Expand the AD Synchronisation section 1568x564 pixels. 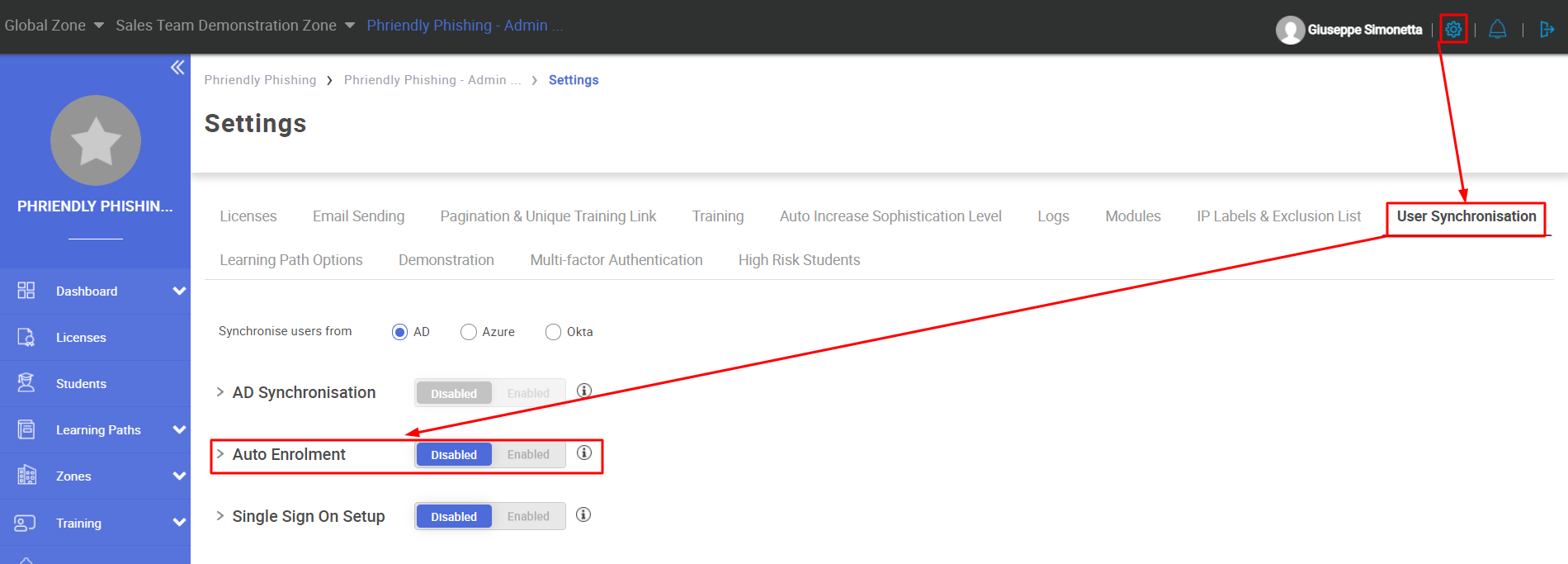point(220,391)
